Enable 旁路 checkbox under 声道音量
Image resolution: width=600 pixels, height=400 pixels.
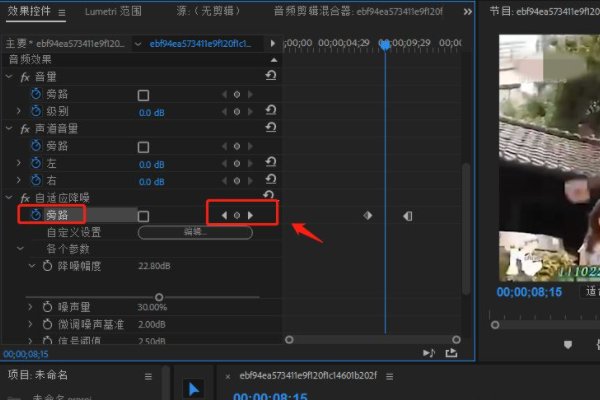pyautogui.click(x=143, y=147)
